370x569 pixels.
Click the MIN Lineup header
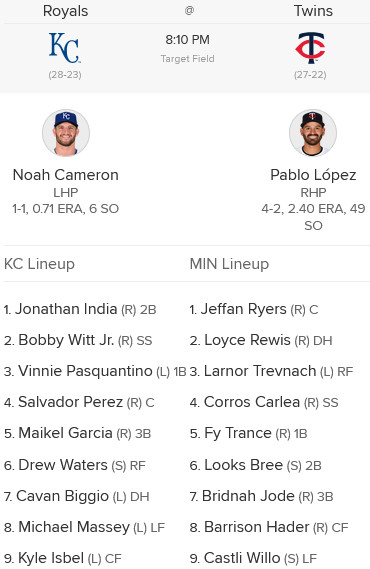229,264
